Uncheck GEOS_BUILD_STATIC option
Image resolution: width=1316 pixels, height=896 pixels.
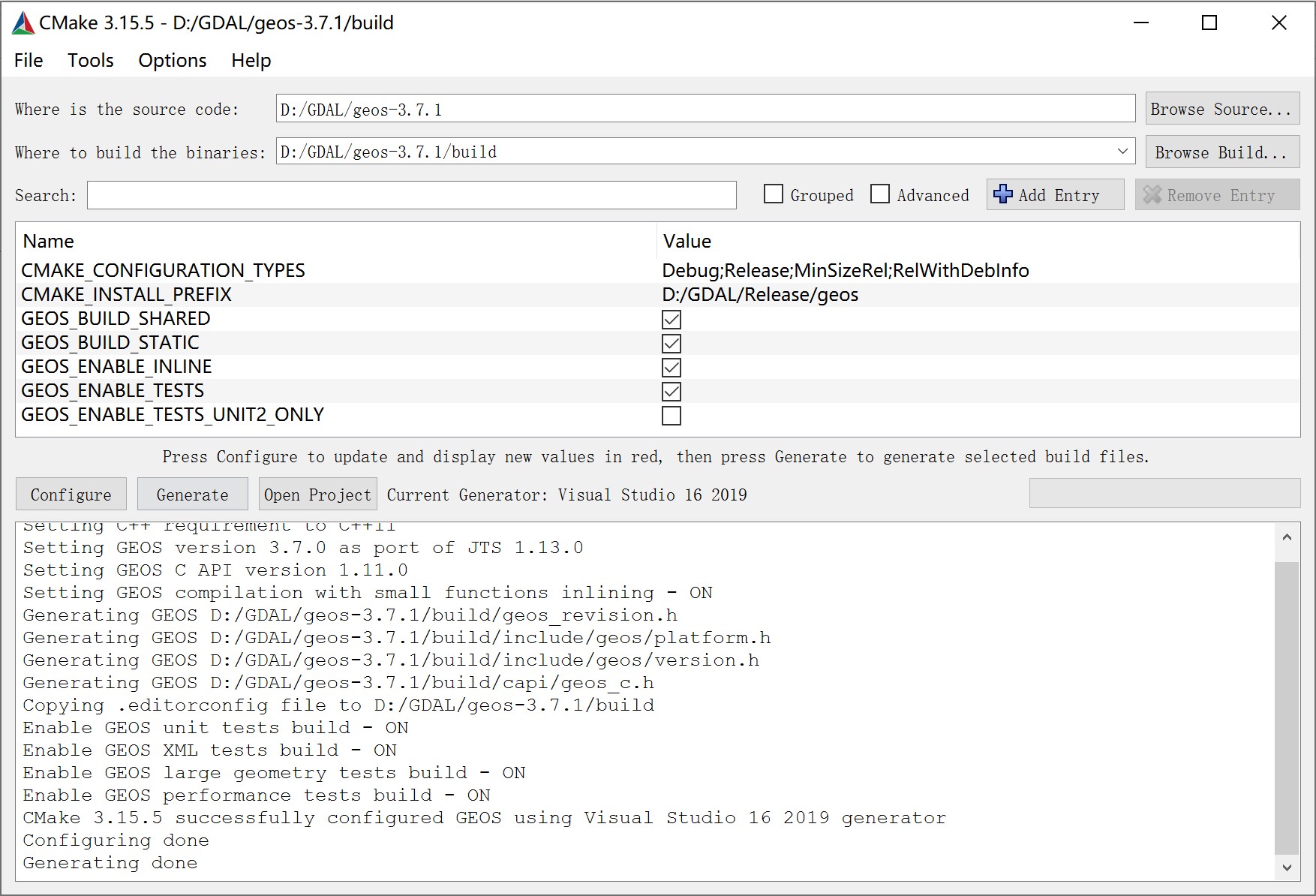point(672,344)
